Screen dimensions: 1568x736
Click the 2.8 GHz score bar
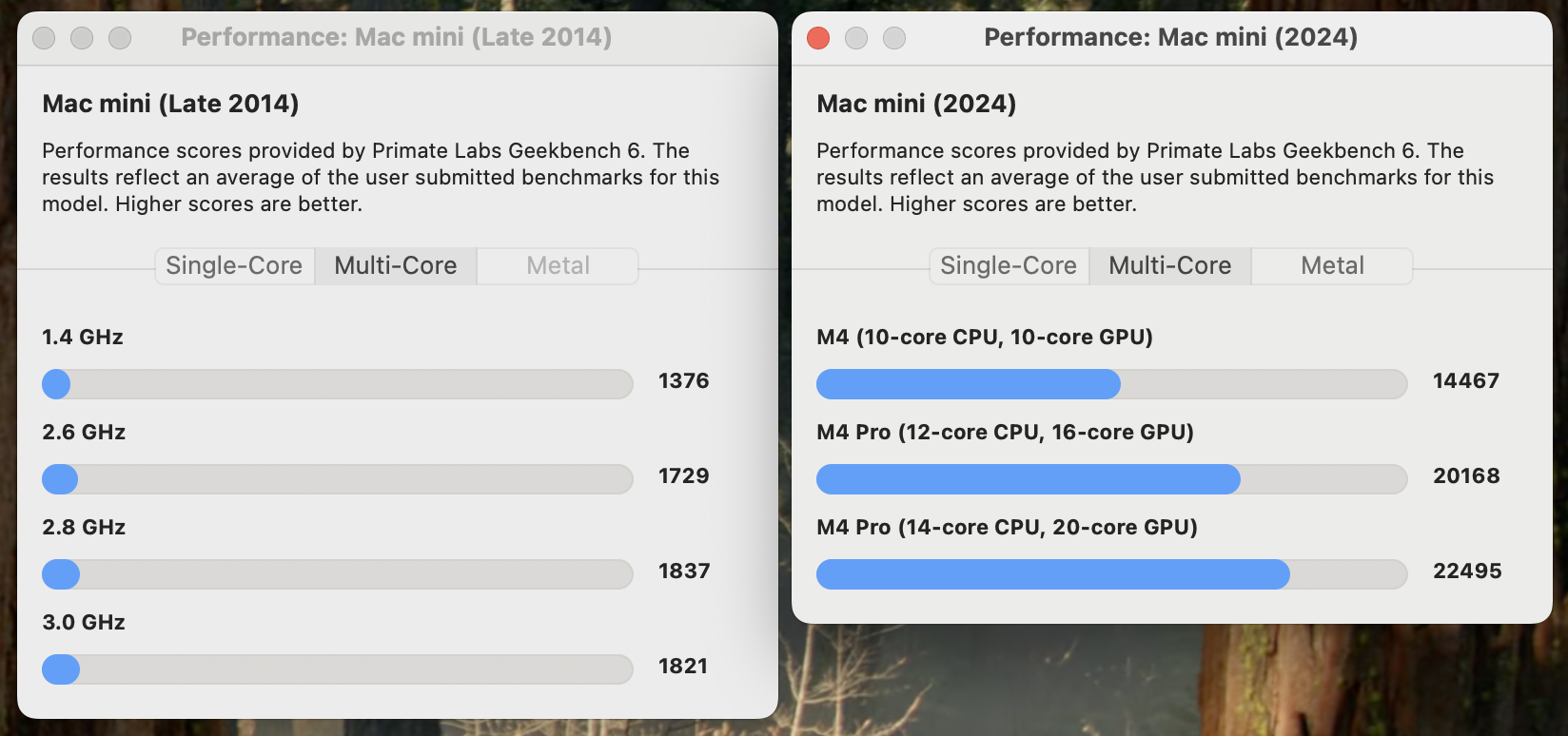click(x=338, y=574)
